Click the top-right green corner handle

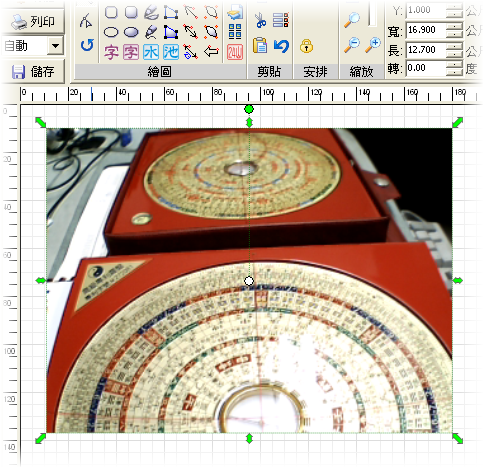tap(458, 122)
